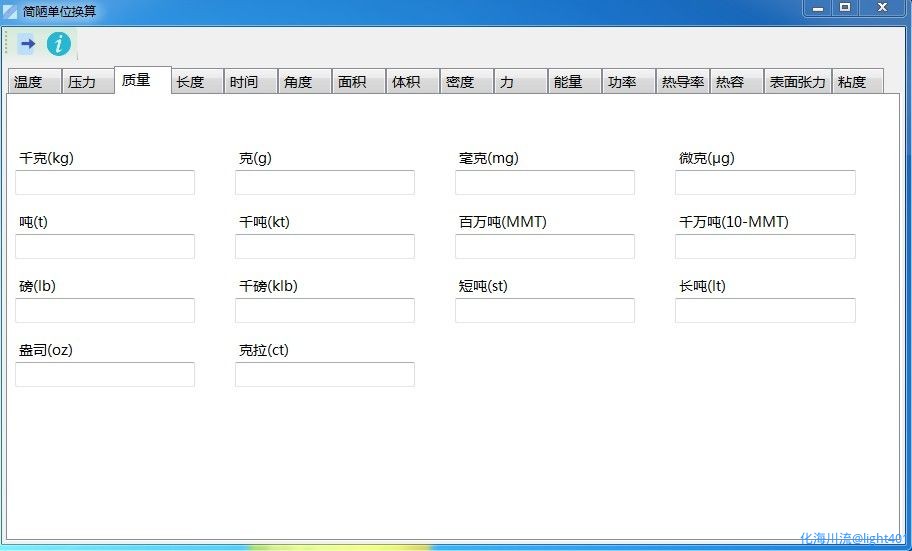The height and width of the screenshot is (551, 912).
Task: Open the 压力 tab
Action: tap(87, 82)
